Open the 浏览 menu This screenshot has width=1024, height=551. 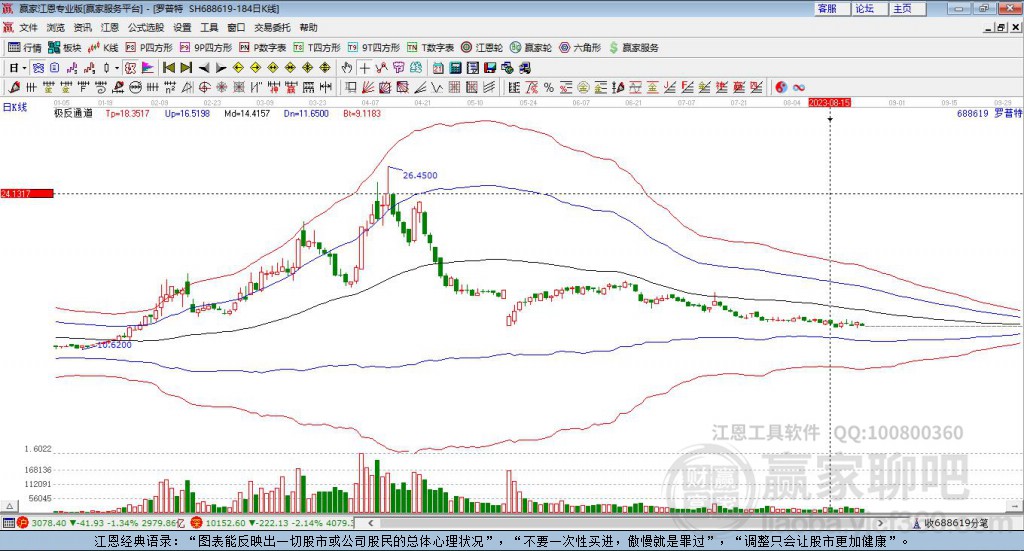(x=56, y=27)
